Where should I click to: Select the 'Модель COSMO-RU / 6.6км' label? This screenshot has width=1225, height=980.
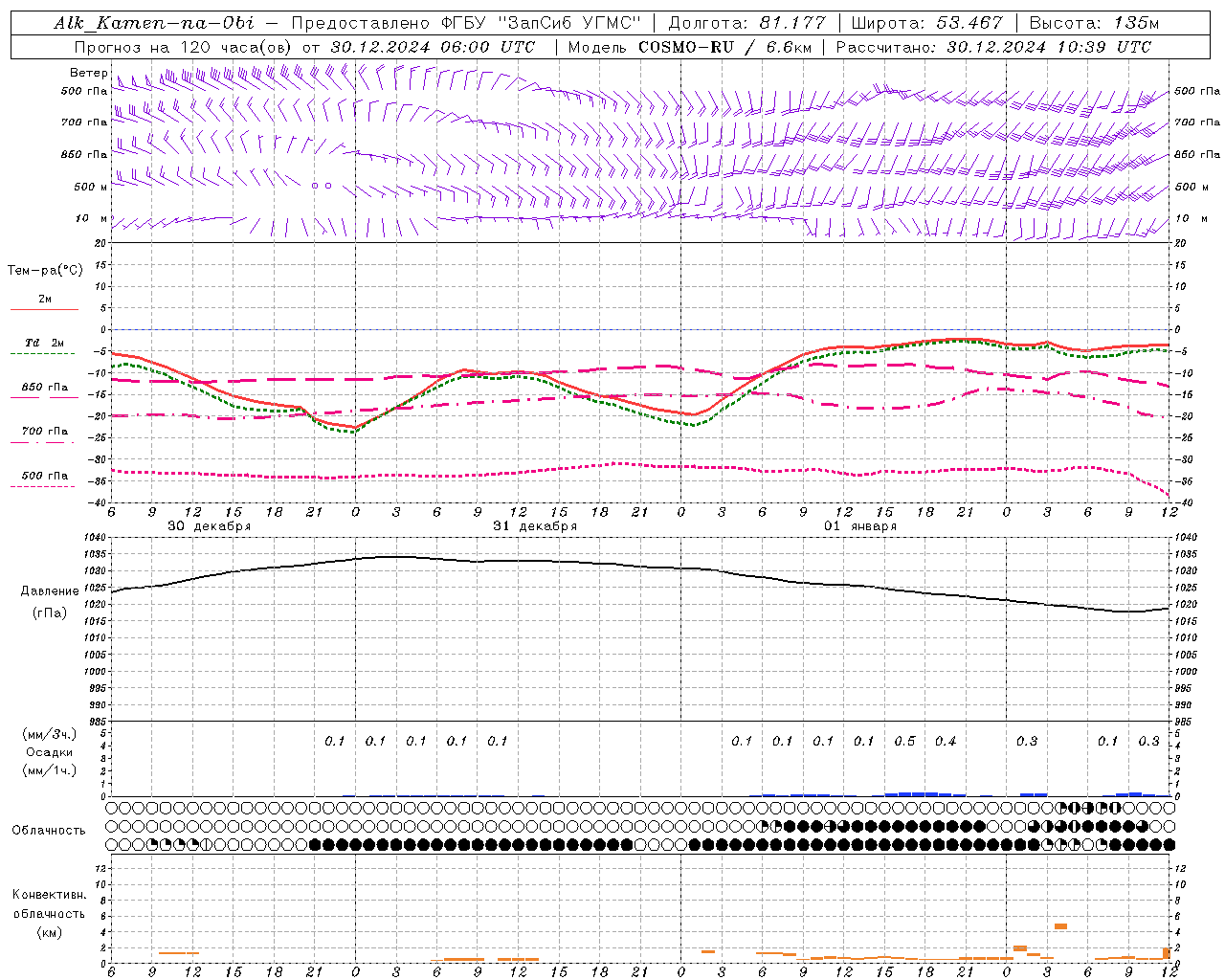[x=689, y=47]
